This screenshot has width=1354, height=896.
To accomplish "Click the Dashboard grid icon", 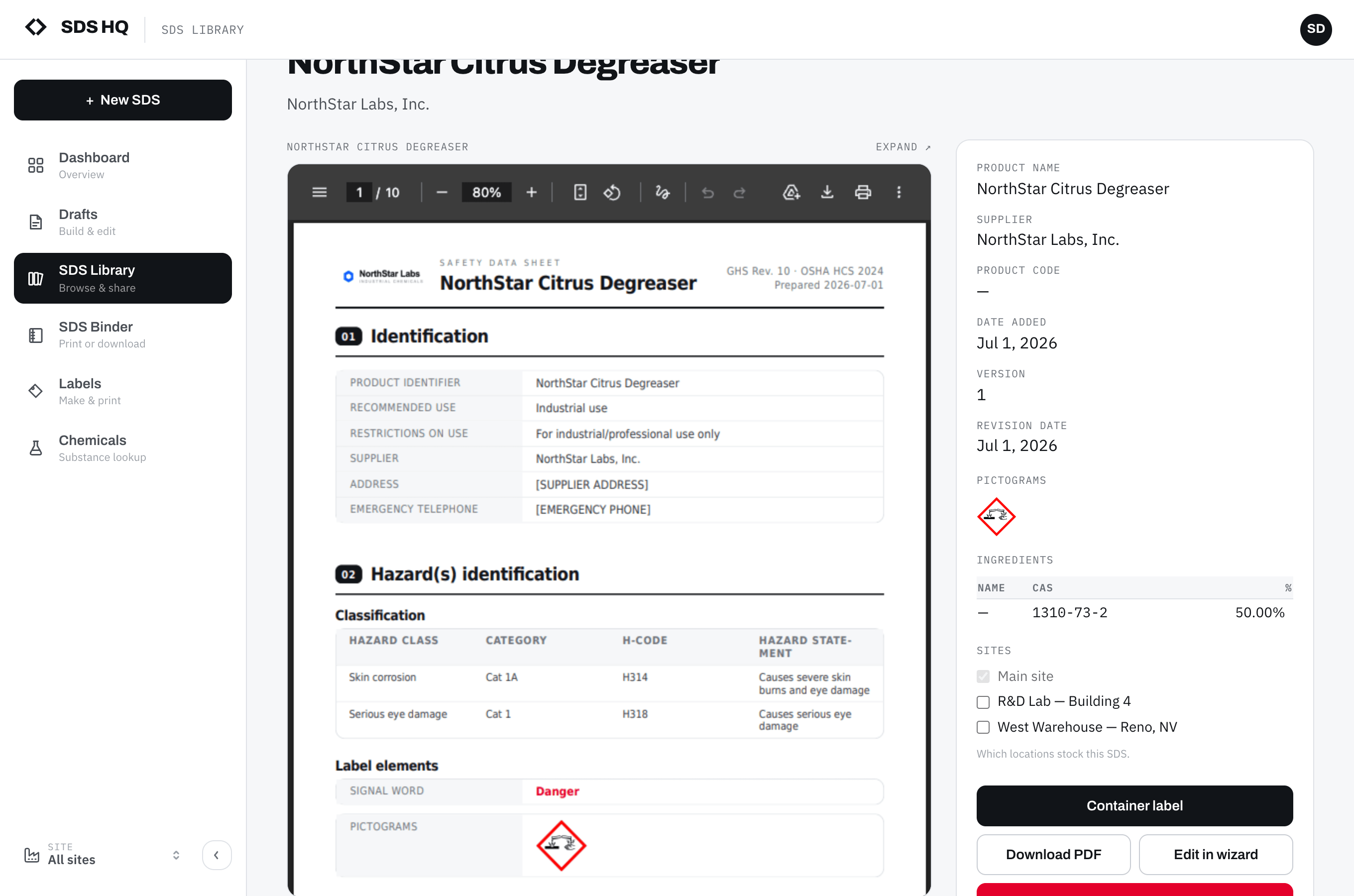I will tap(36, 165).
